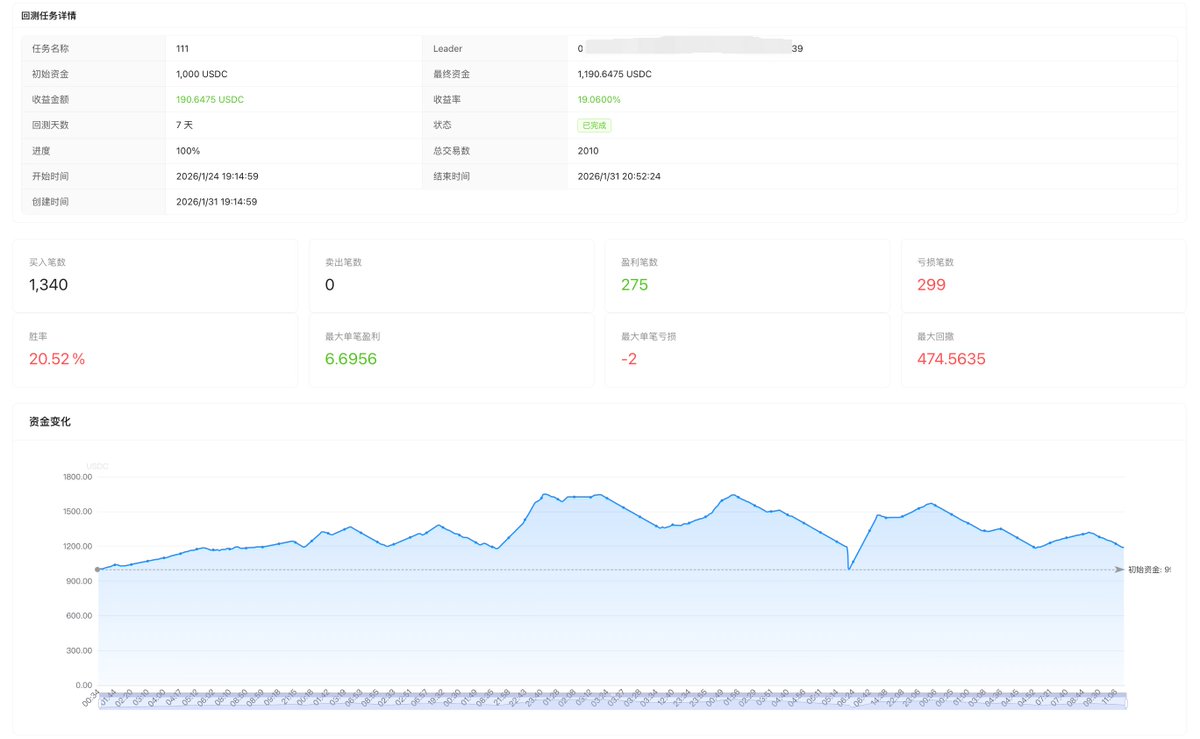This screenshot has height=739, width=1200.
Task: Click the task name value 111
Action: (182, 48)
